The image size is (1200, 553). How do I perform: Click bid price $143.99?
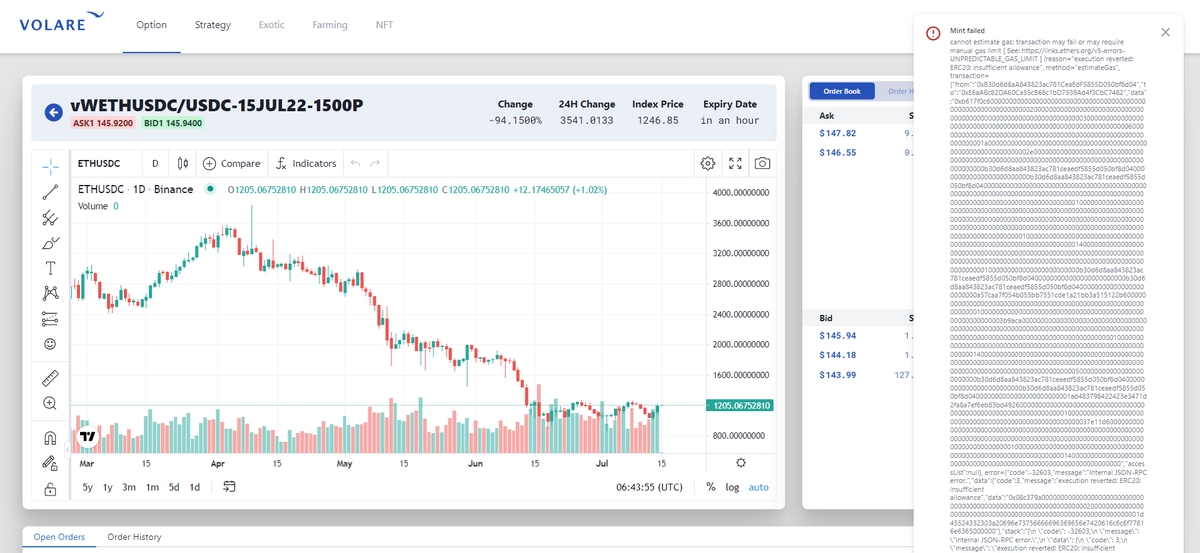tap(837, 375)
